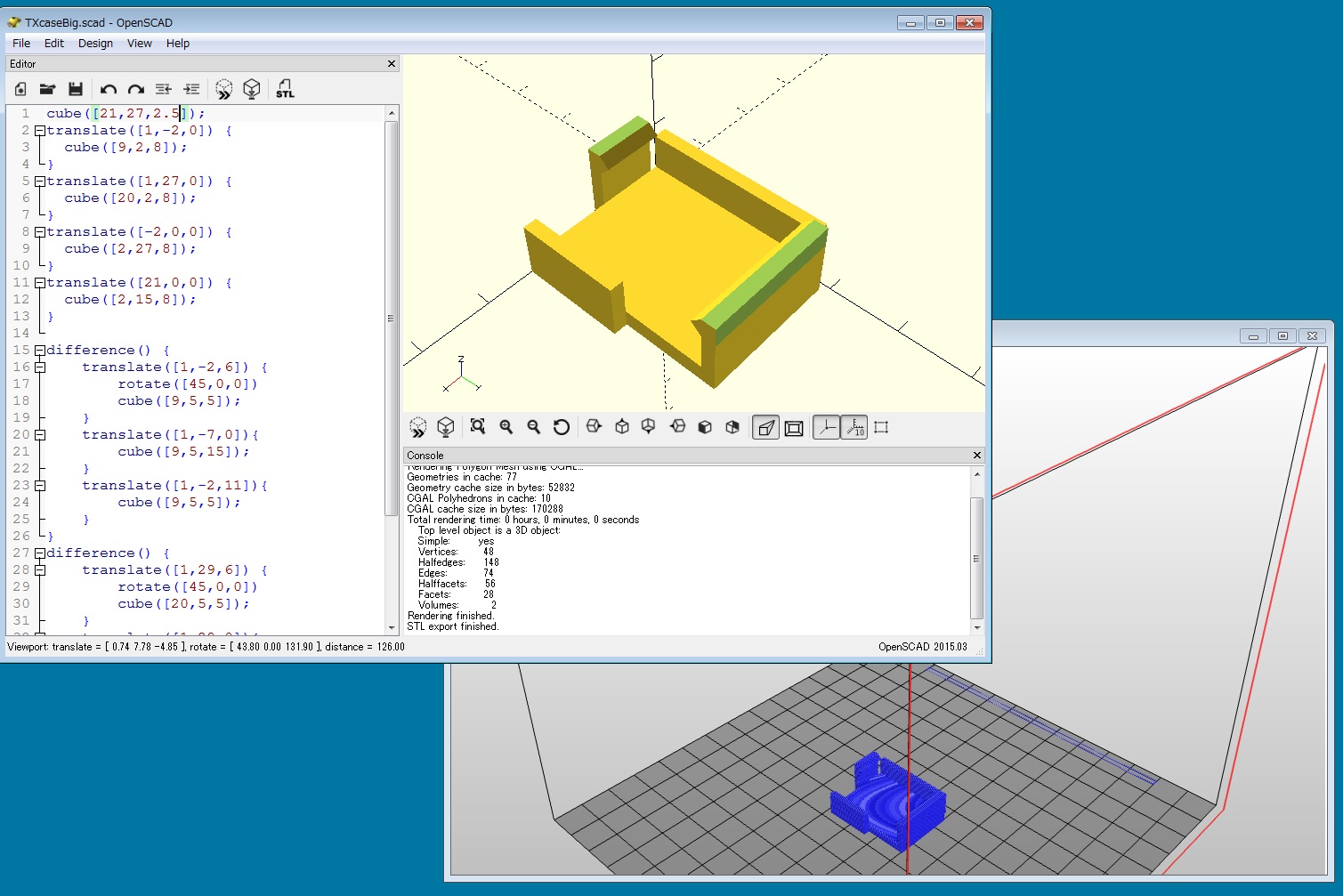The width and height of the screenshot is (1343, 896).
Task: Collapse the translate block at line 23
Action: [x=39, y=486]
